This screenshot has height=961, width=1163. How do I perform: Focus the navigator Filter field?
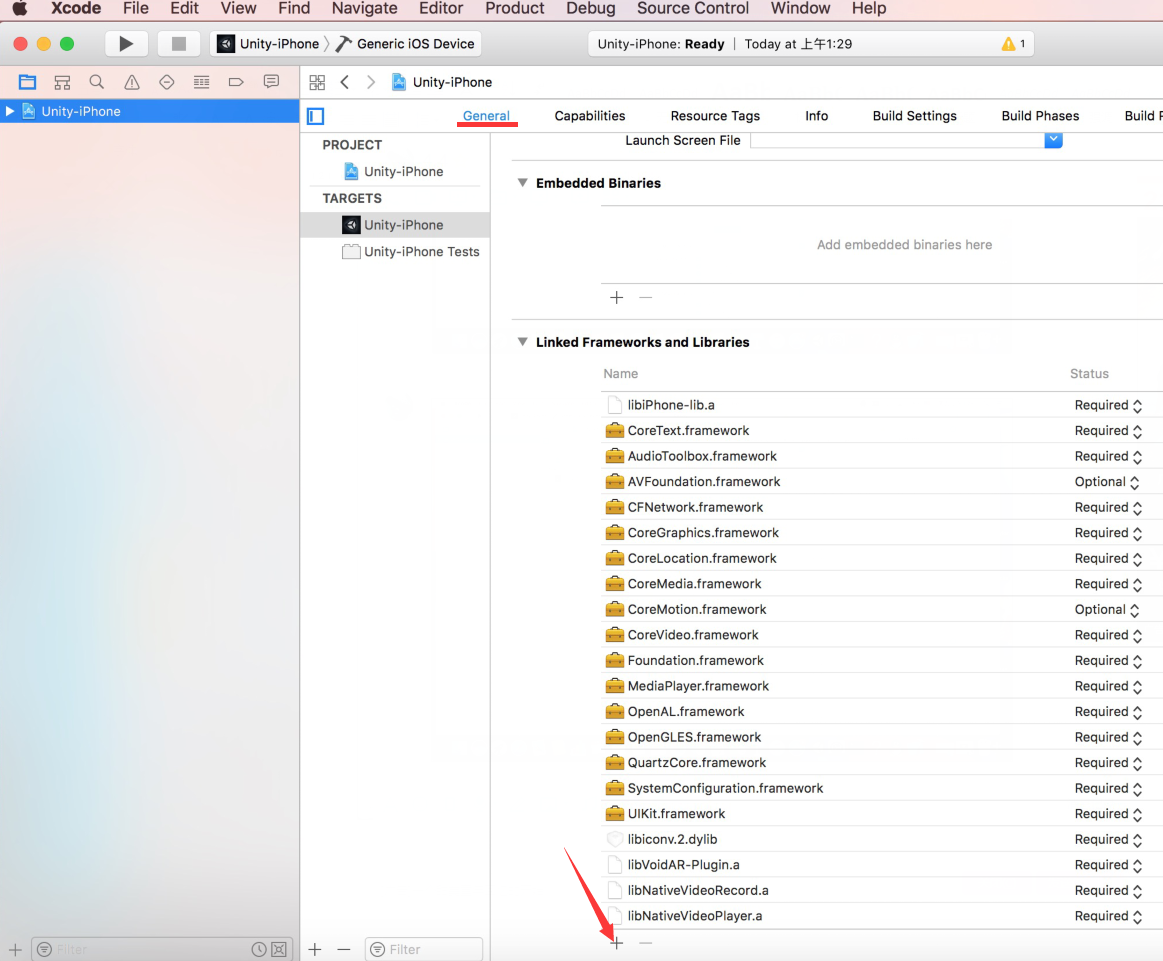162,949
